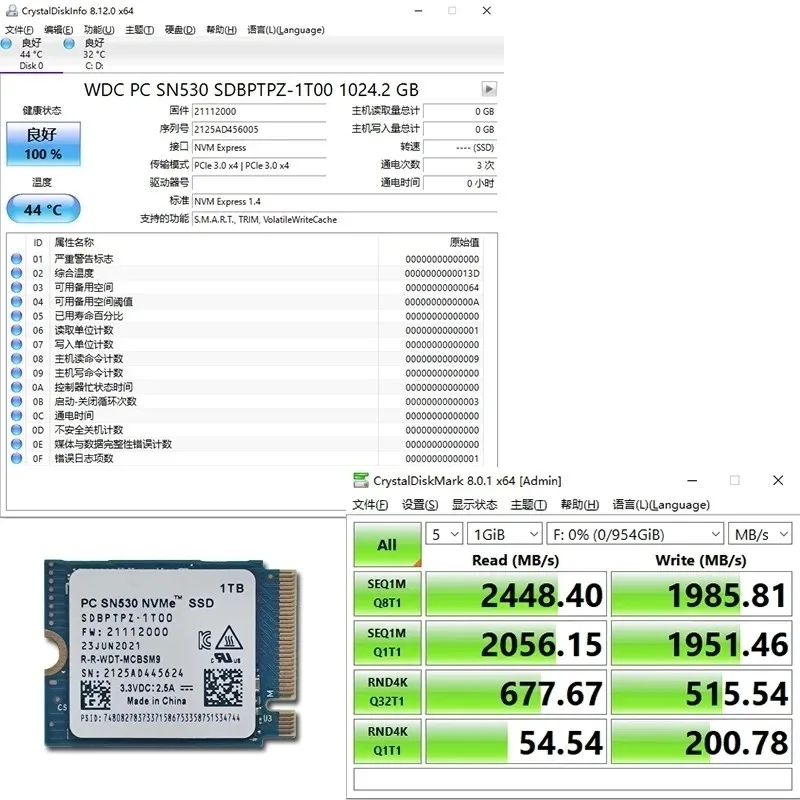Open CrystalDiskMark 文件(F) menu
This screenshot has width=800, height=800.
[x=370, y=505]
